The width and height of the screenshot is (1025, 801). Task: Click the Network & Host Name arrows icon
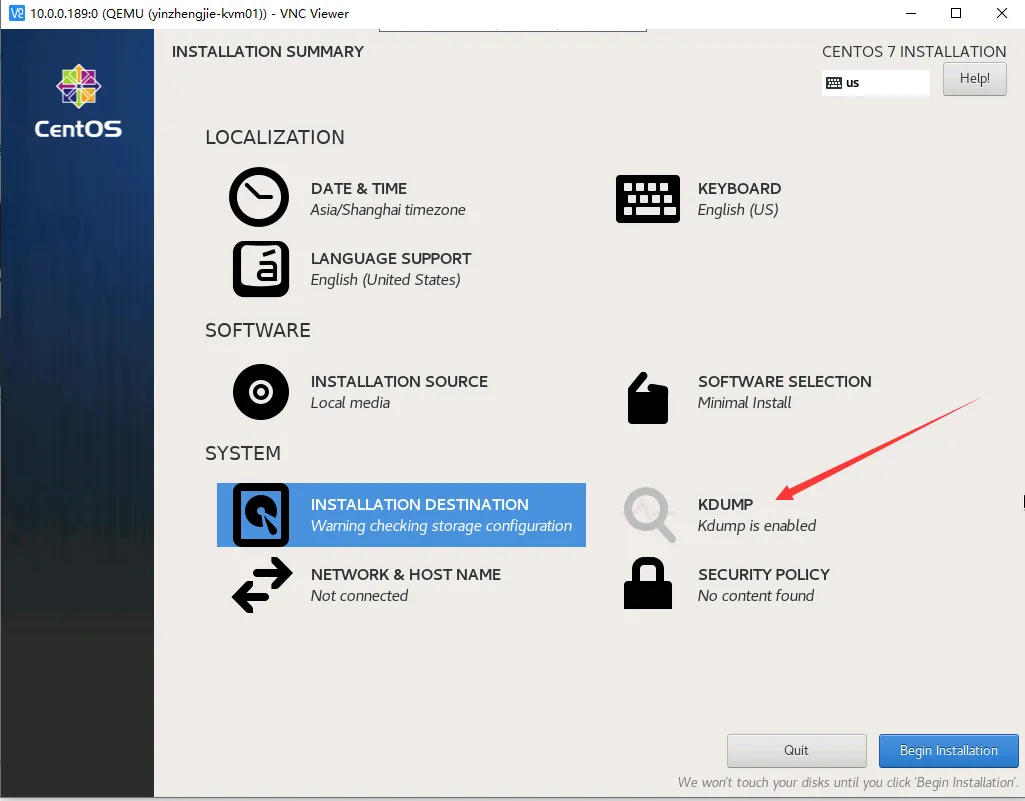point(262,585)
